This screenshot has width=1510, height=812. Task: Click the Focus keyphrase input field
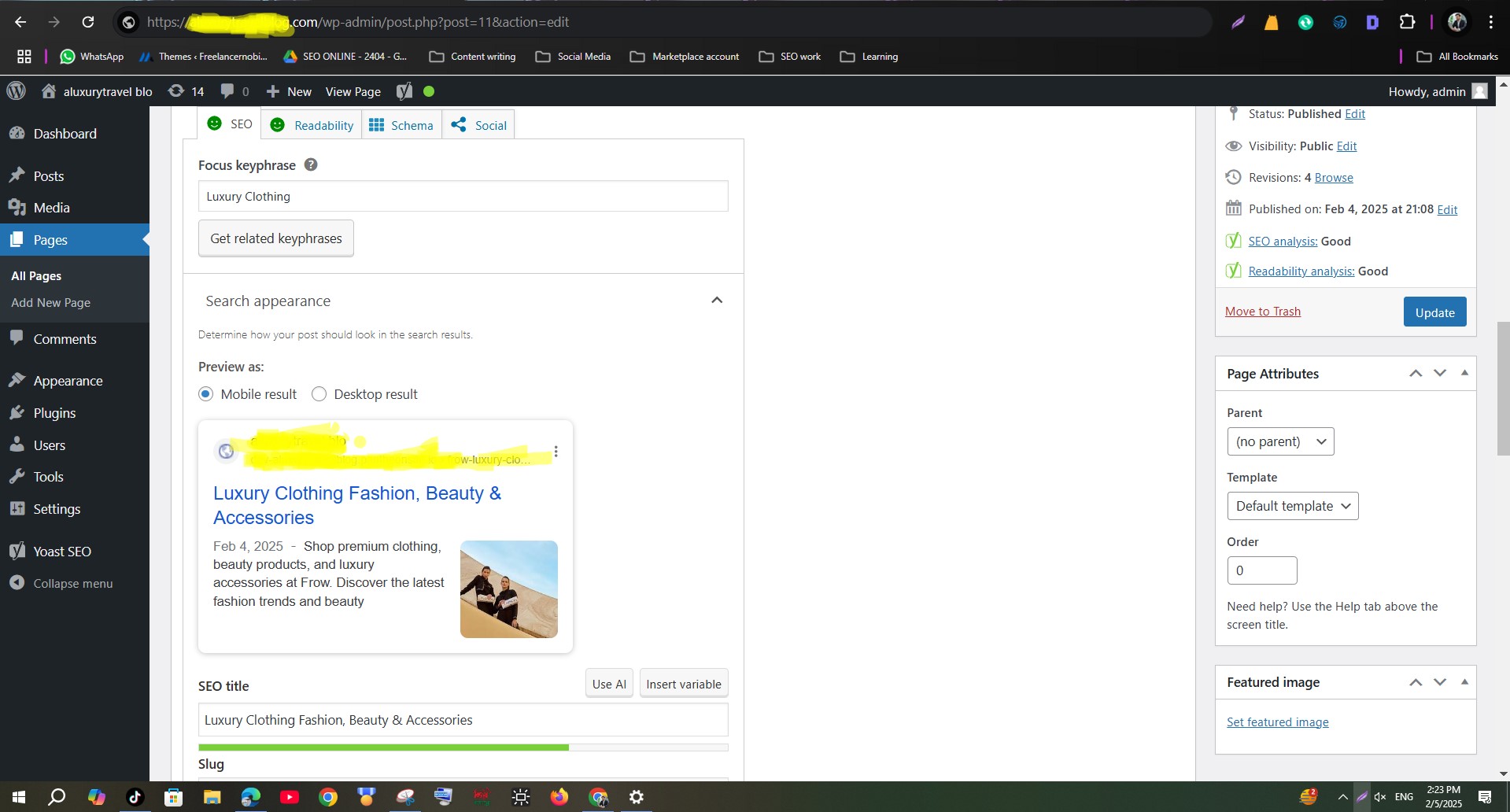(x=463, y=196)
